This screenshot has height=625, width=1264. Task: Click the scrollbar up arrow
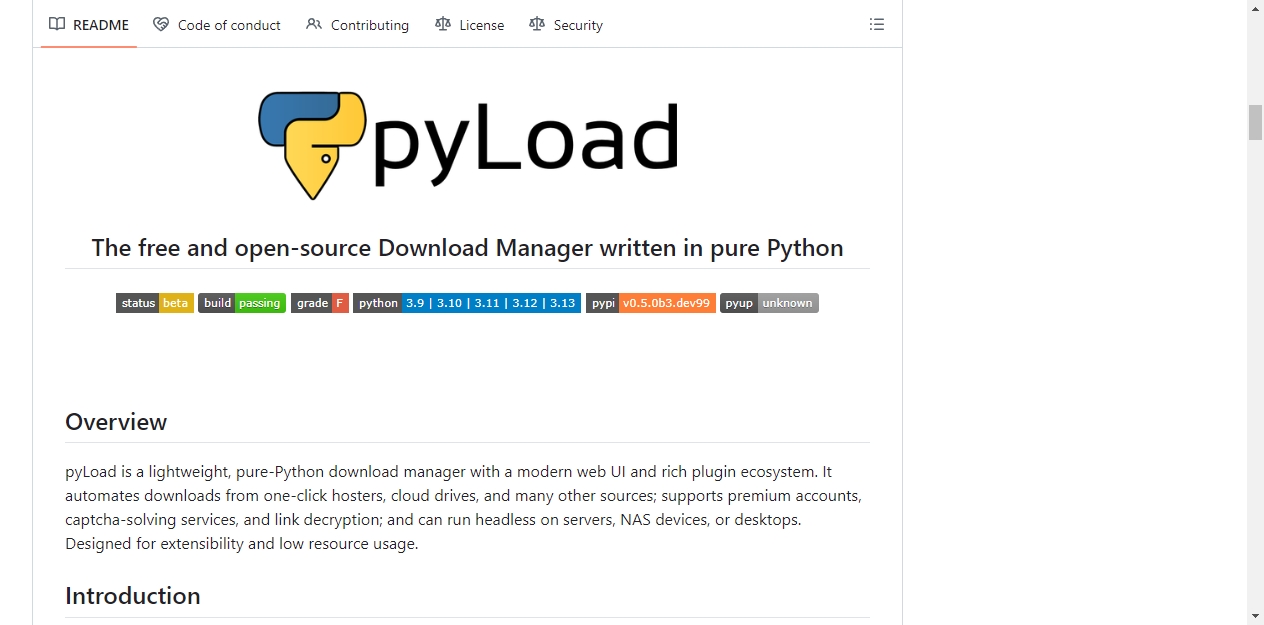(x=1255, y=9)
